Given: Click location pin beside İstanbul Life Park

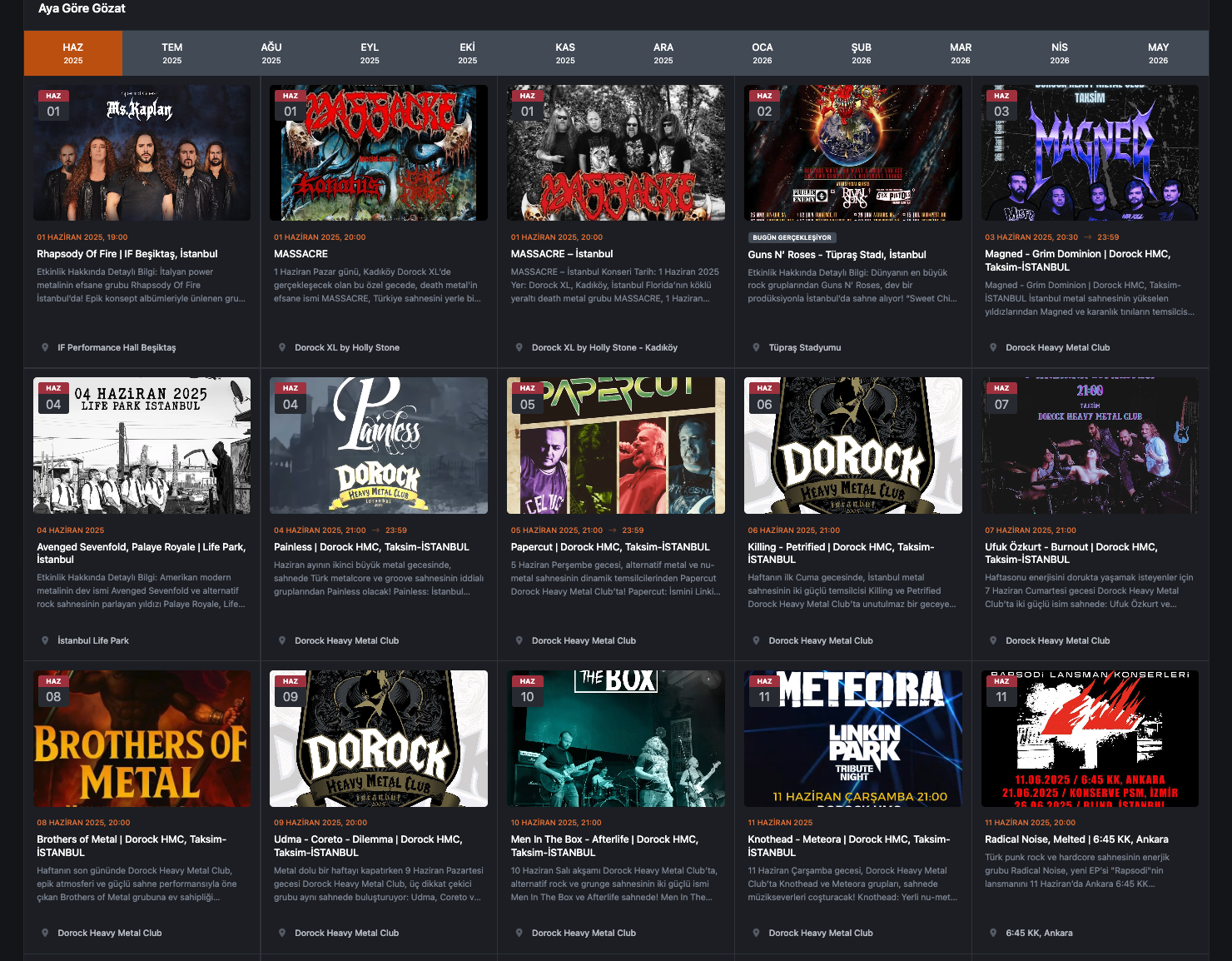Looking at the screenshot, I should point(45,640).
